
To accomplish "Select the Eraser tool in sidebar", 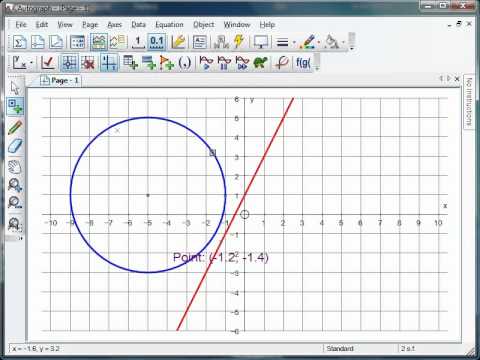I will pyautogui.click(x=15, y=146).
